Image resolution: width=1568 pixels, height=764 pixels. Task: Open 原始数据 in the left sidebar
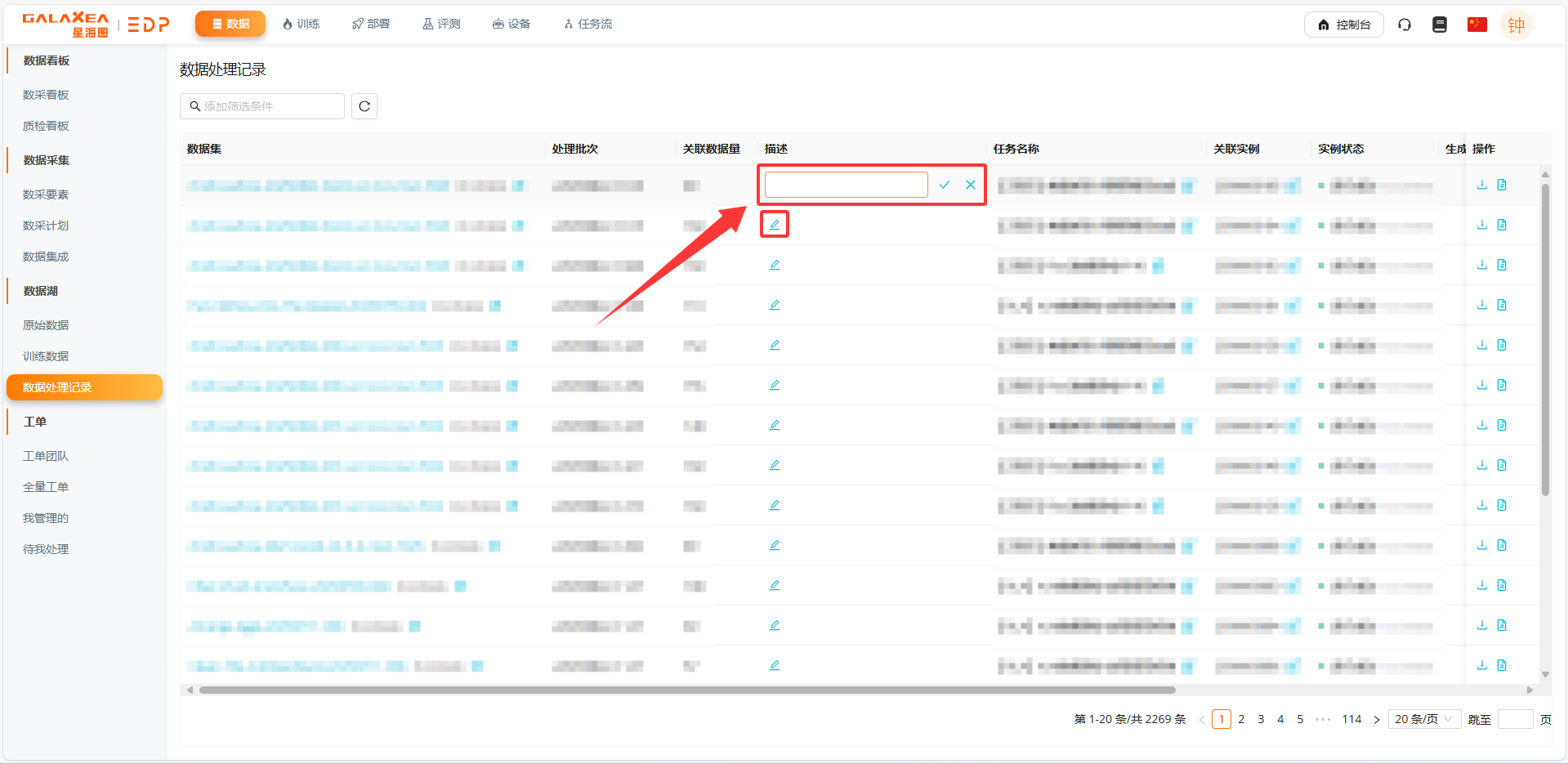pyautogui.click(x=46, y=325)
